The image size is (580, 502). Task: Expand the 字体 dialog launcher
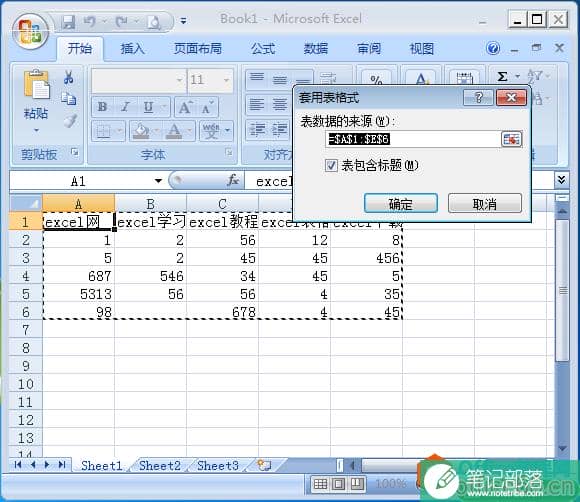pos(229,152)
